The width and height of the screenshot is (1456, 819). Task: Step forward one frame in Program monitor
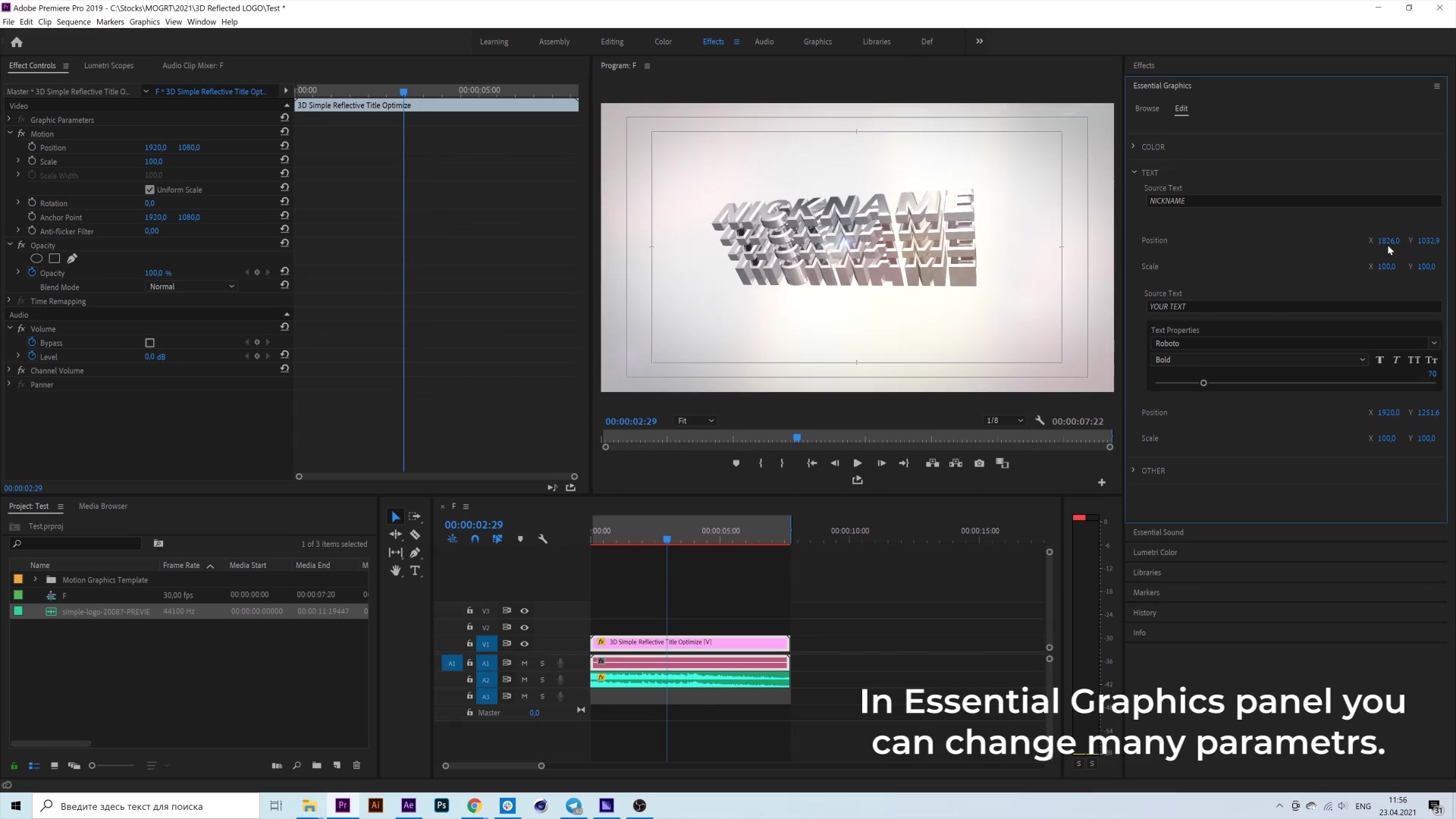pos(881,463)
